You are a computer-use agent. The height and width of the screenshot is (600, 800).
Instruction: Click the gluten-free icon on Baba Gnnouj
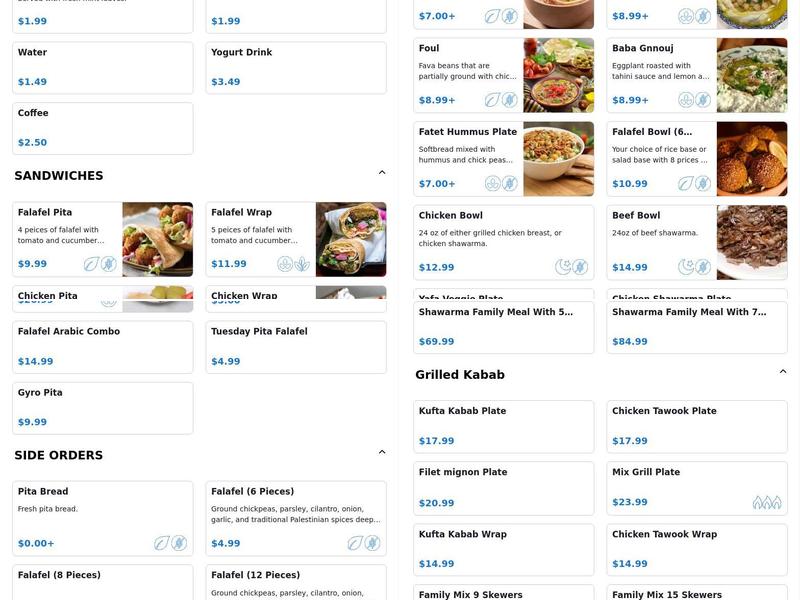coord(703,100)
